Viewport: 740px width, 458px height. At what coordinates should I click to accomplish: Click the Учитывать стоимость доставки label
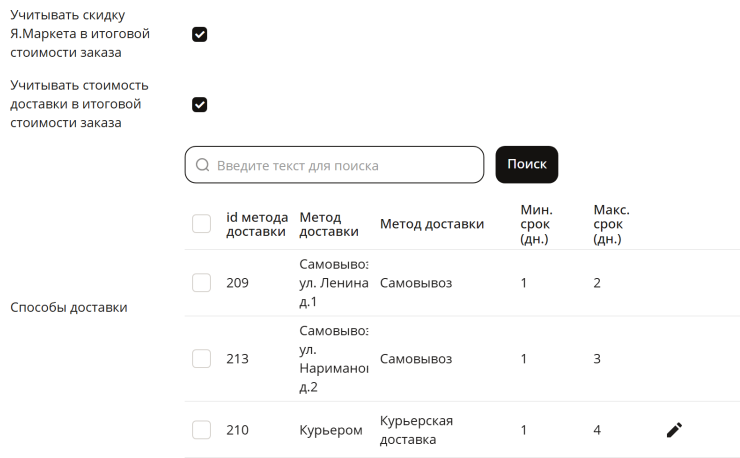[79, 104]
